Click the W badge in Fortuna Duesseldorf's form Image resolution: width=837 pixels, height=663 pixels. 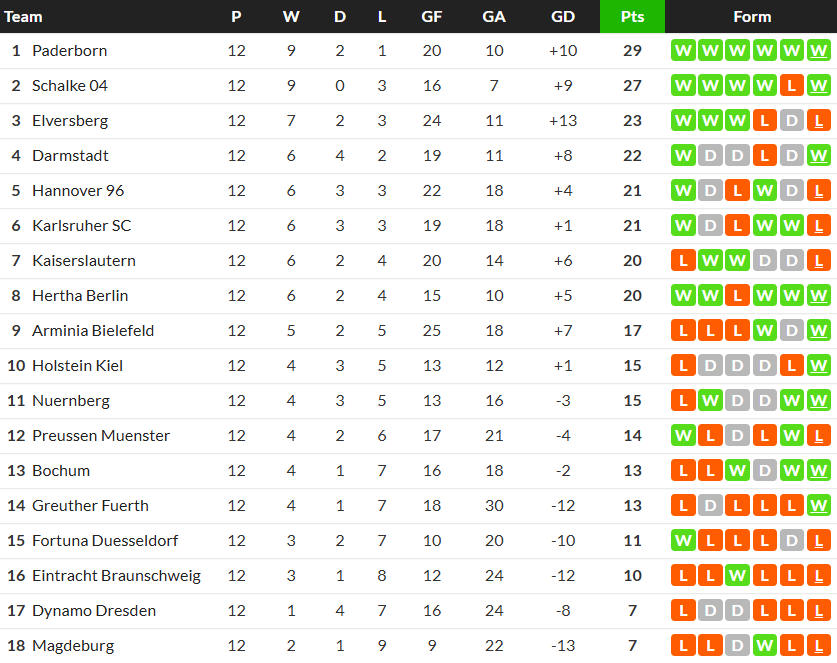(683, 541)
